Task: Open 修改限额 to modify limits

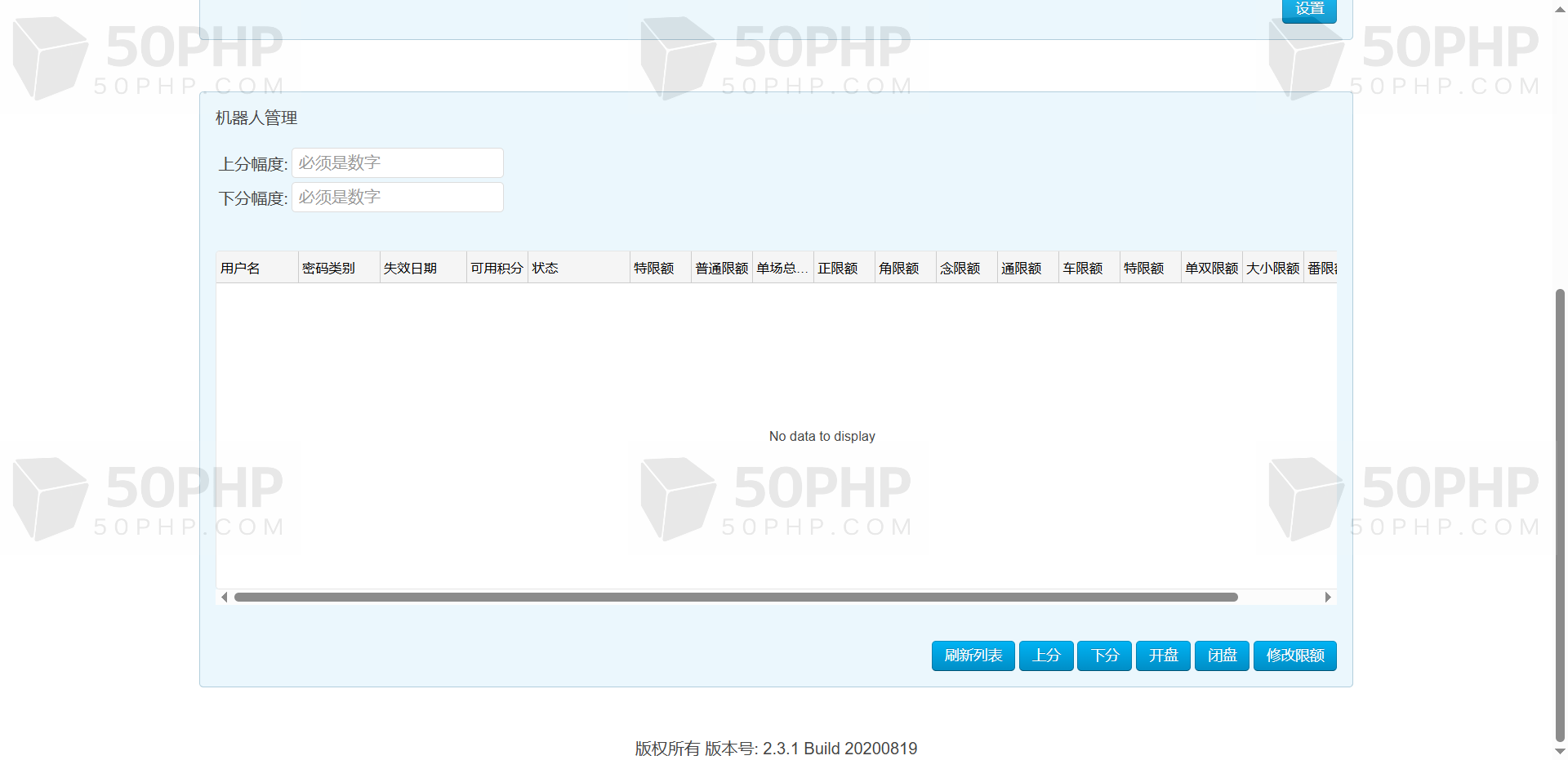Action: coord(1295,656)
